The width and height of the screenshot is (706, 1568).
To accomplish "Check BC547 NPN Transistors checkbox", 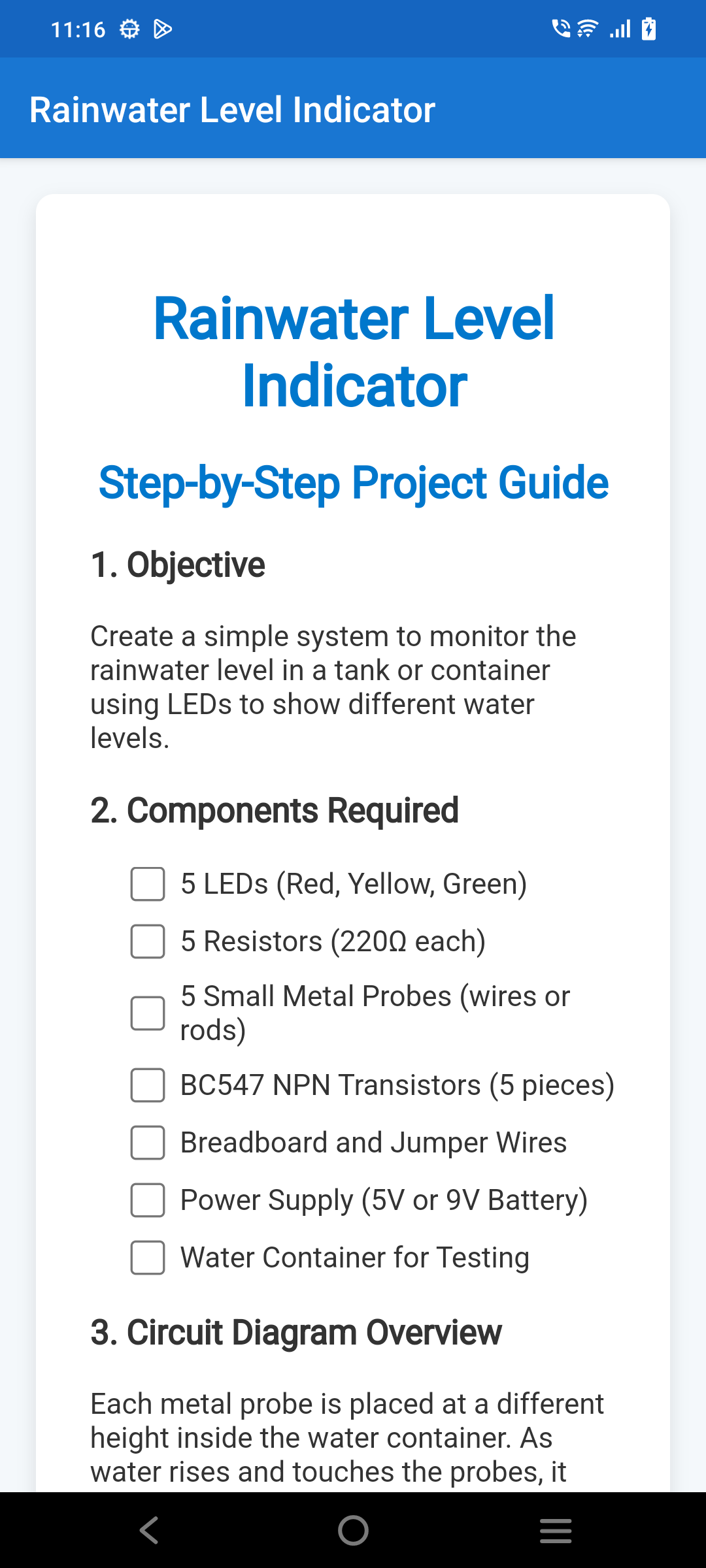I will click(x=148, y=1085).
